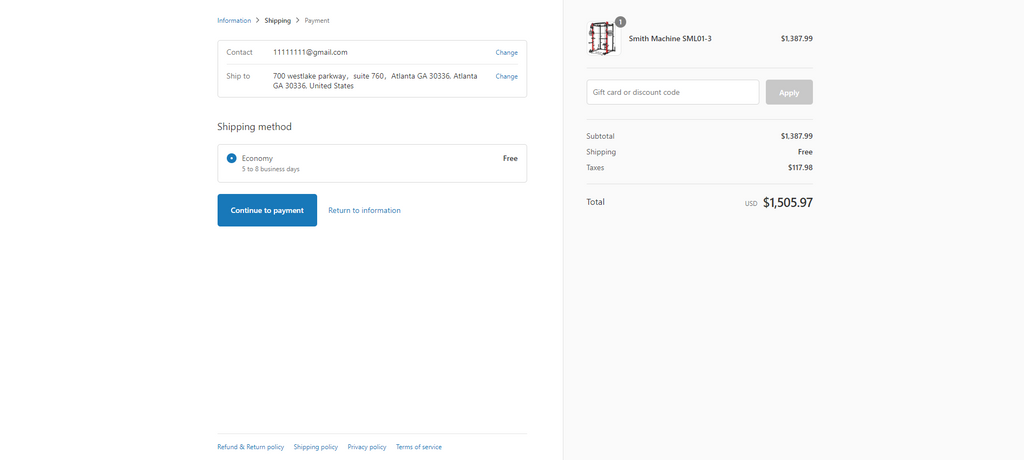Apply the discount code

point(789,92)
